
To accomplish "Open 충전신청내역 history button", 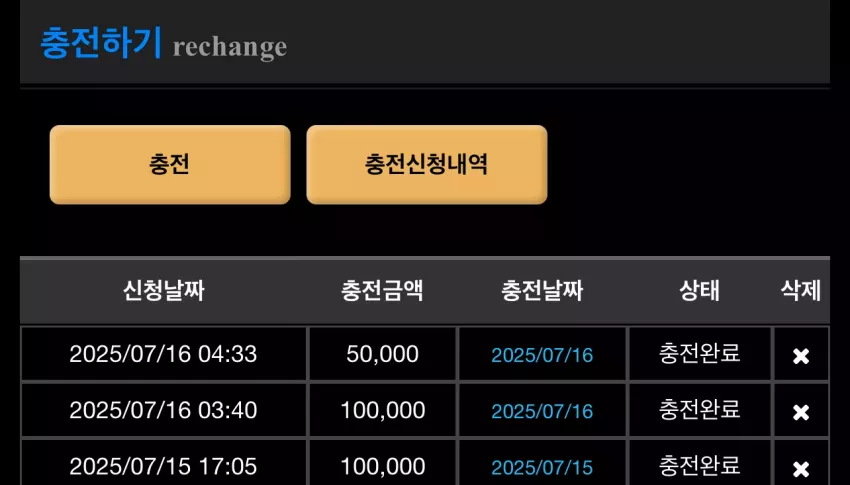I will tap(427, 165).
